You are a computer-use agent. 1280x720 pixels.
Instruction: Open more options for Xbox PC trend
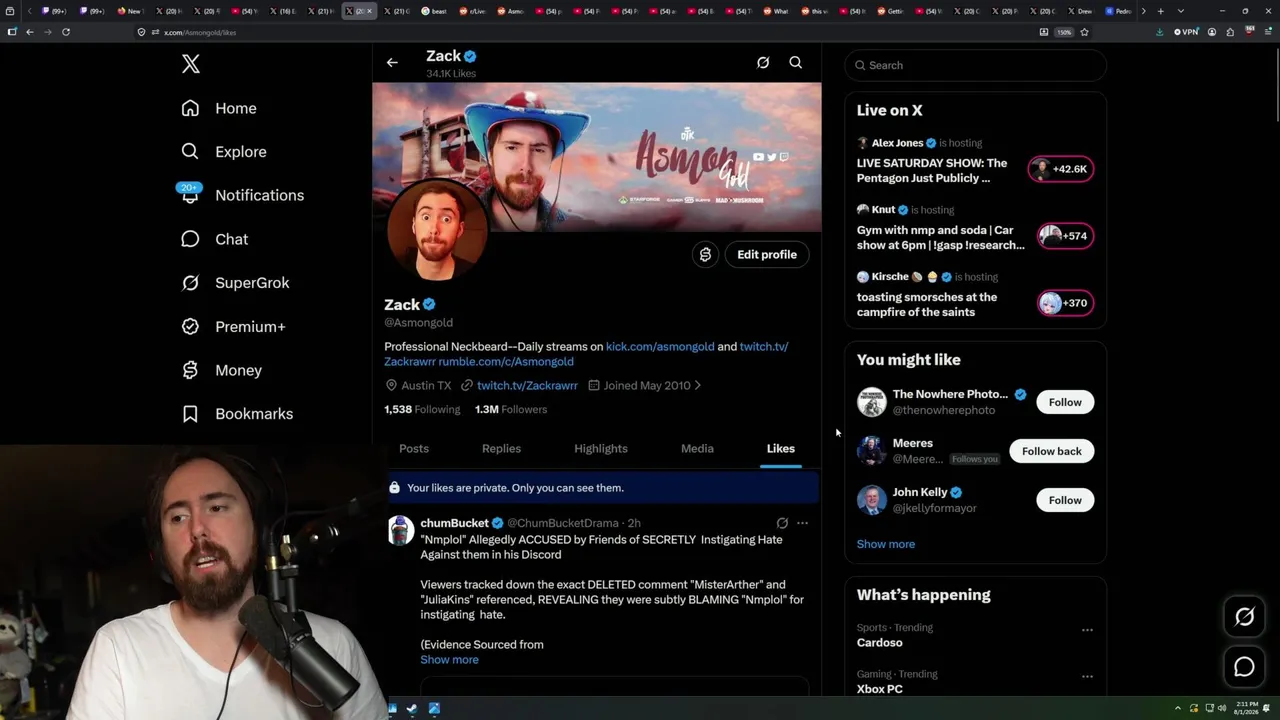[x=1087, y=676]
